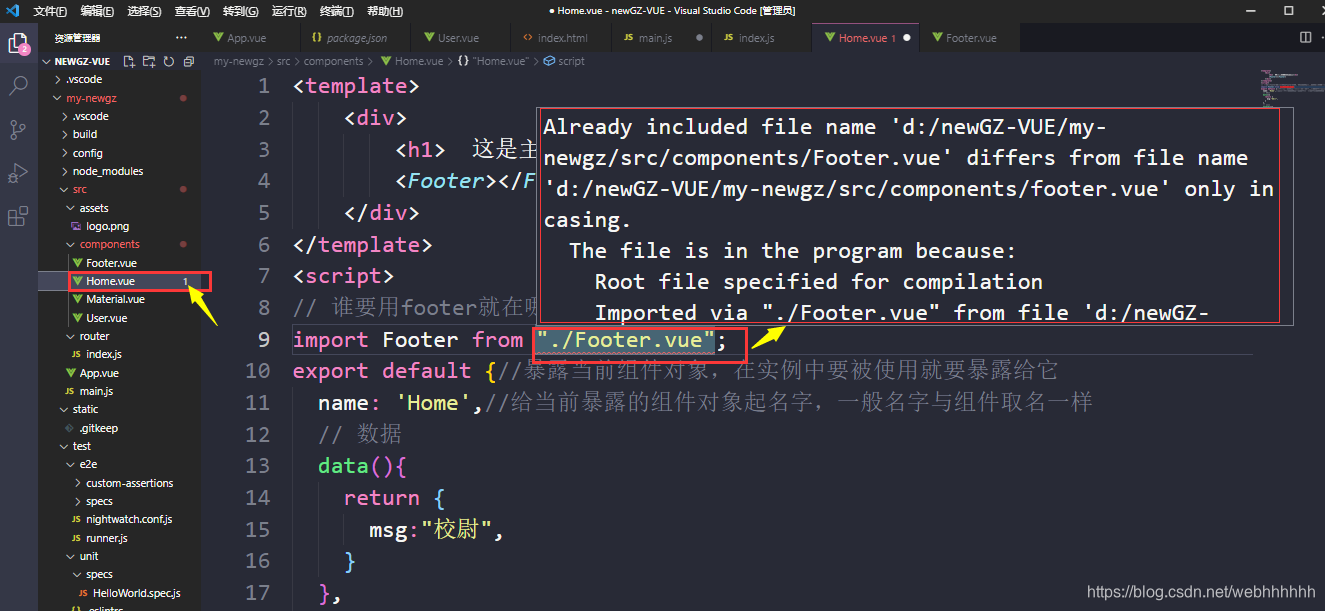Switch to the App.vue tab
Viewport: 1325px width, 611px height.
point(246,38)
